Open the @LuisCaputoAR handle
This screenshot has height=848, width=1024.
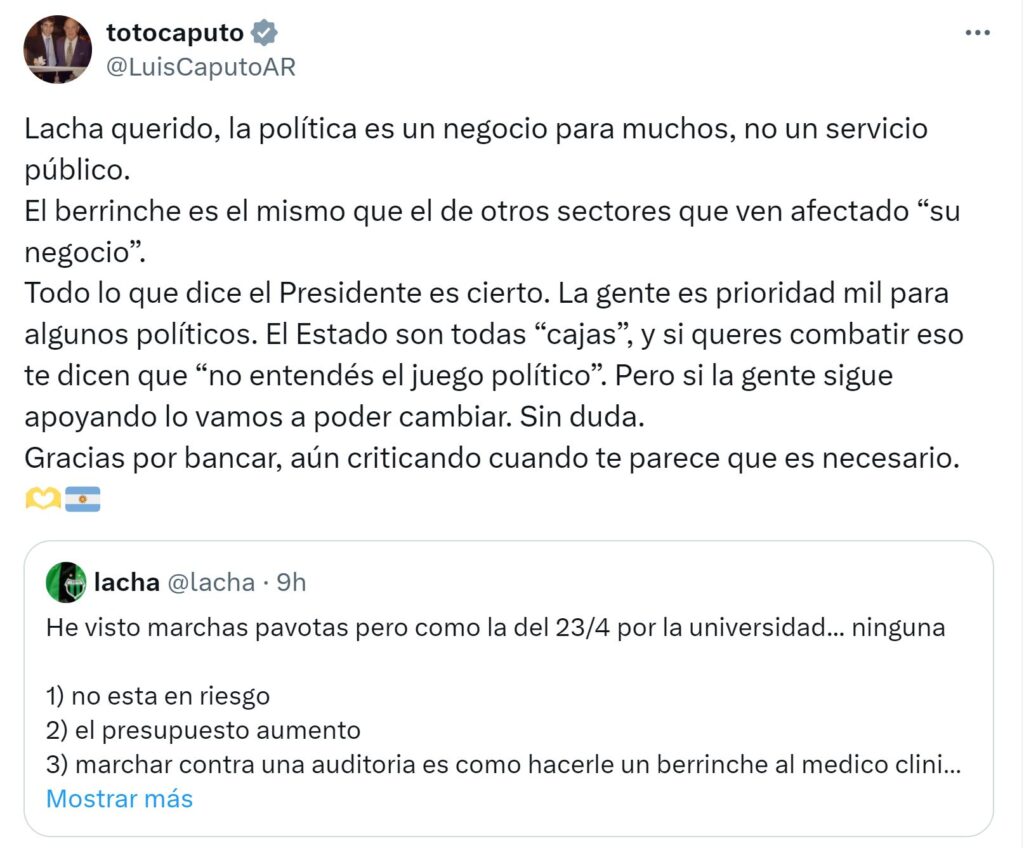click(201, 67)
